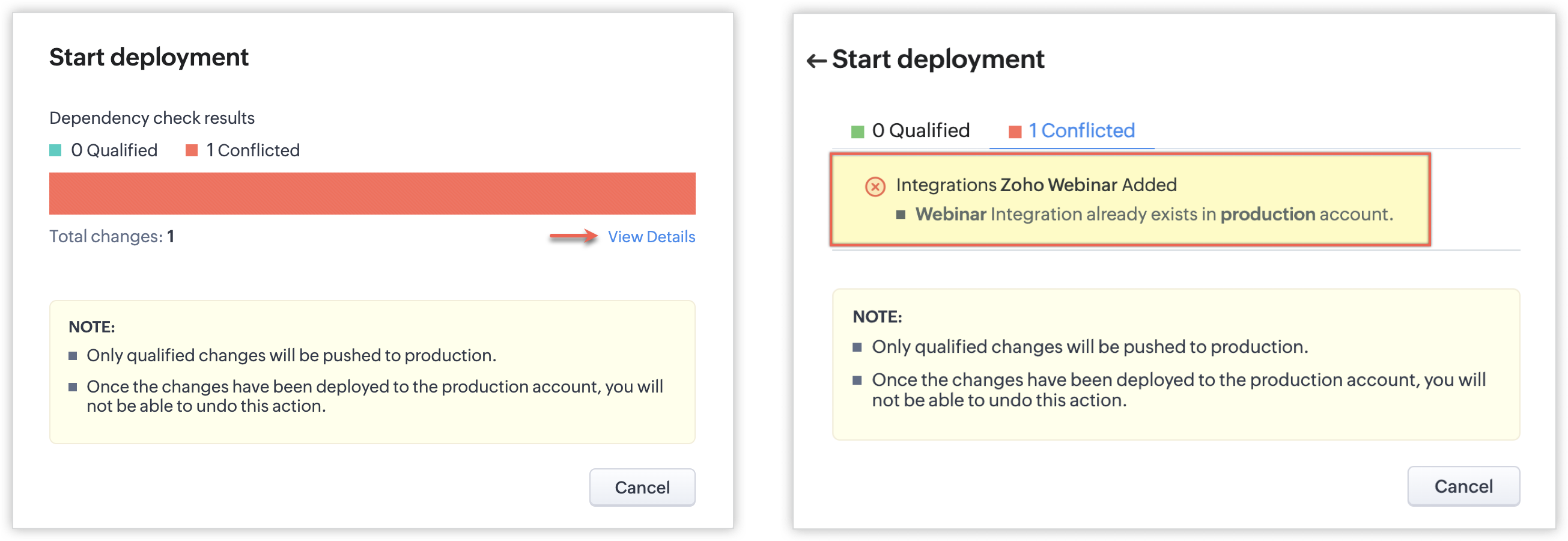The width and height of the screenshot is (1568, 541).
Task: Click the Total changes count text
Action: click(x=112, y=236)
